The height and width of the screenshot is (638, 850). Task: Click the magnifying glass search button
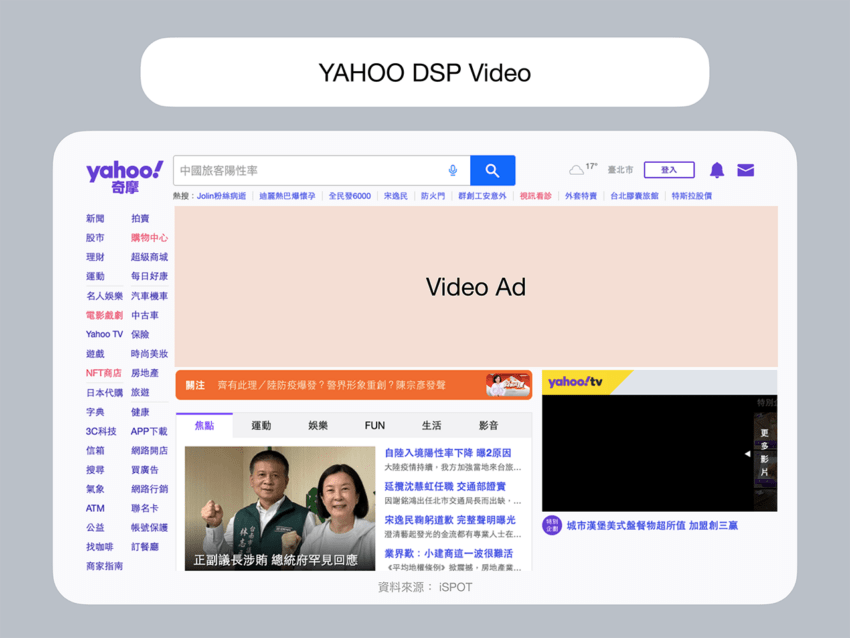pyautogui.click(x=492, y=170)
